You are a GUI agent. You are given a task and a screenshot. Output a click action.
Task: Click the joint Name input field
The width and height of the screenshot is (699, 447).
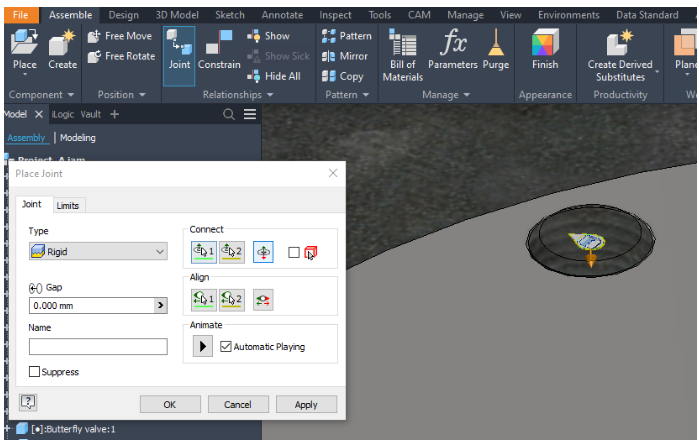coord(98,347)
